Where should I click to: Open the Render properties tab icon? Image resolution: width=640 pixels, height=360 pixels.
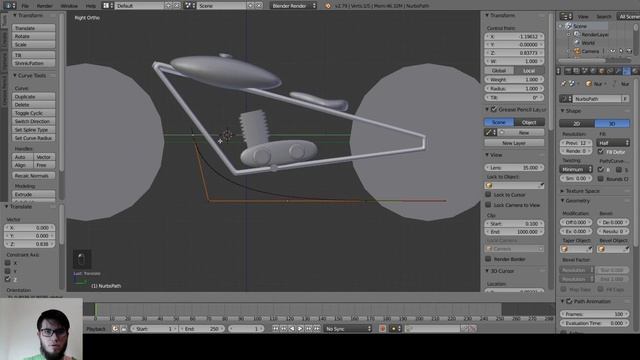pos(568,71)
